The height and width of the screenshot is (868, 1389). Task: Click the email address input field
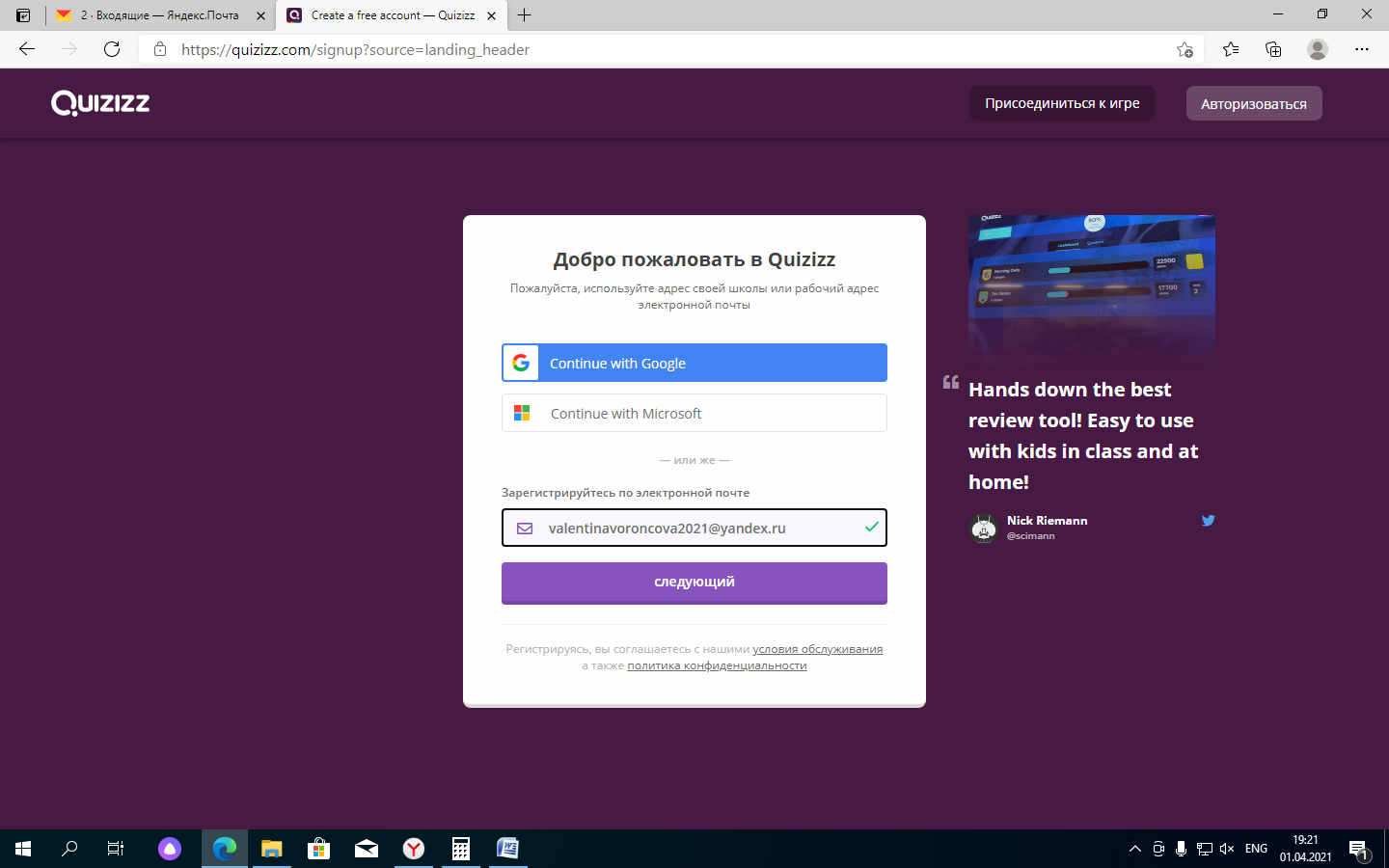pos(694,528)
